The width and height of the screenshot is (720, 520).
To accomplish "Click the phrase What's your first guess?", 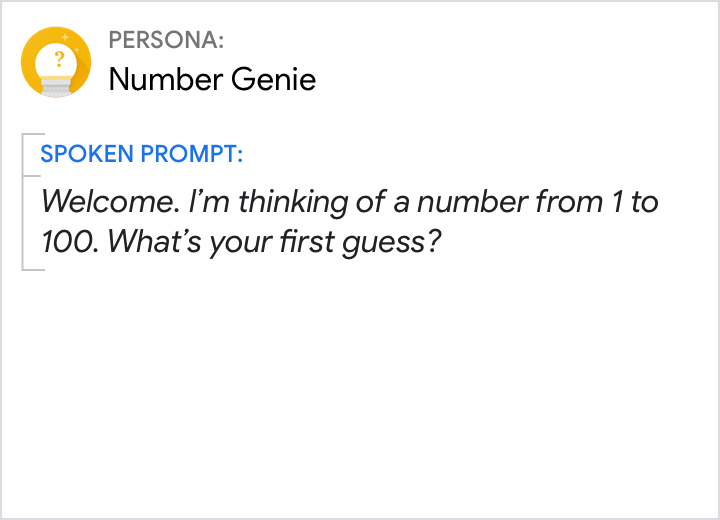I will point(275,242).
